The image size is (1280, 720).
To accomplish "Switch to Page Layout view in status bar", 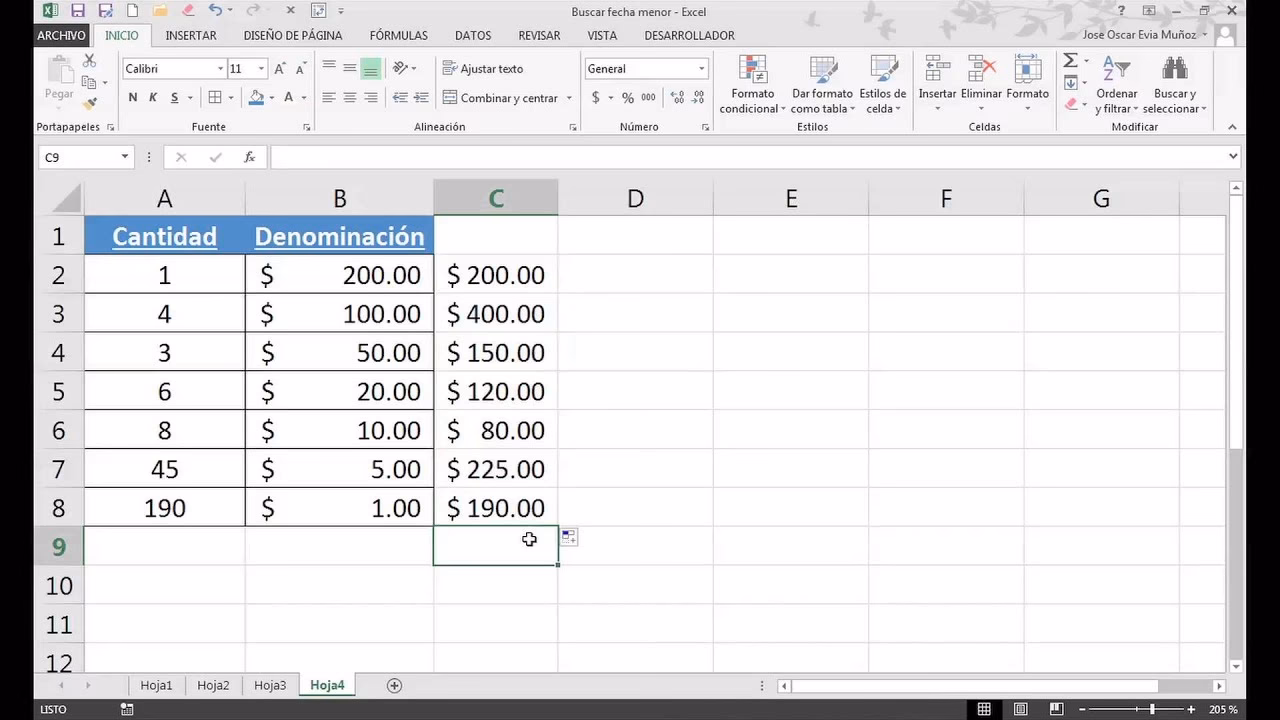I will (x=1020, y=709).
